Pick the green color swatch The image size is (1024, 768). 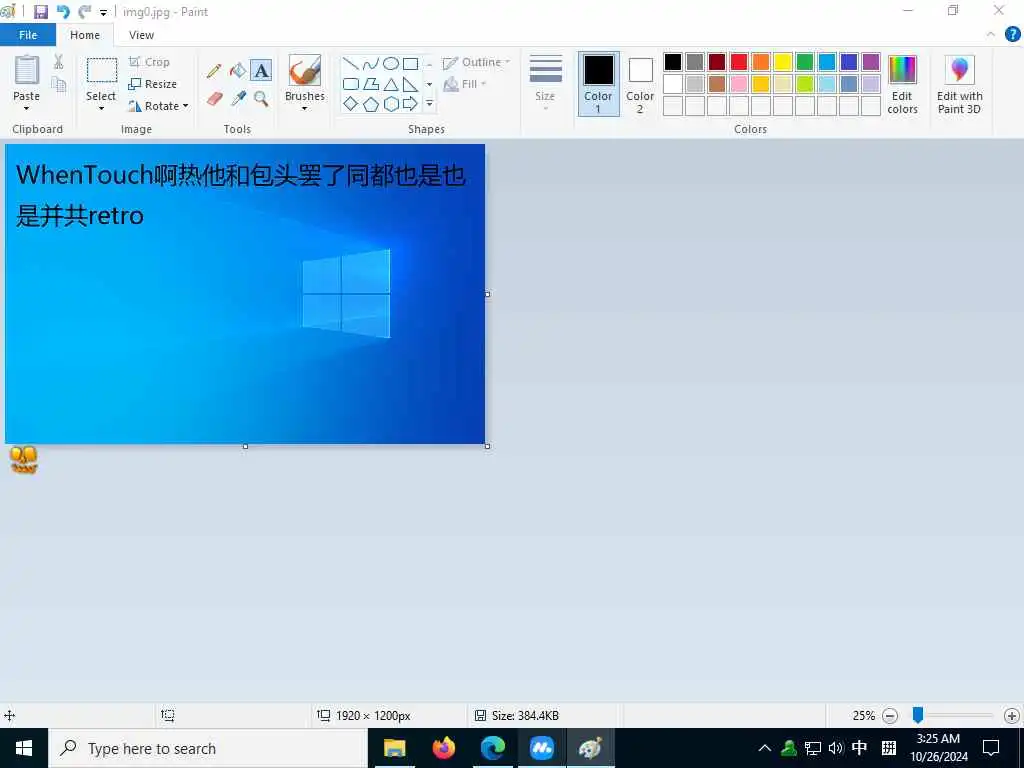point(805,62)
